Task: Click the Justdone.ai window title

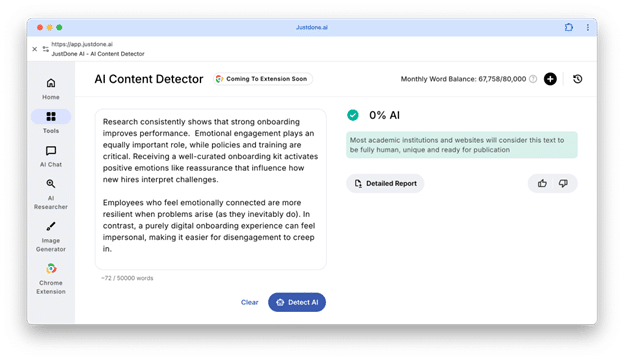Action: coord(312,27)
